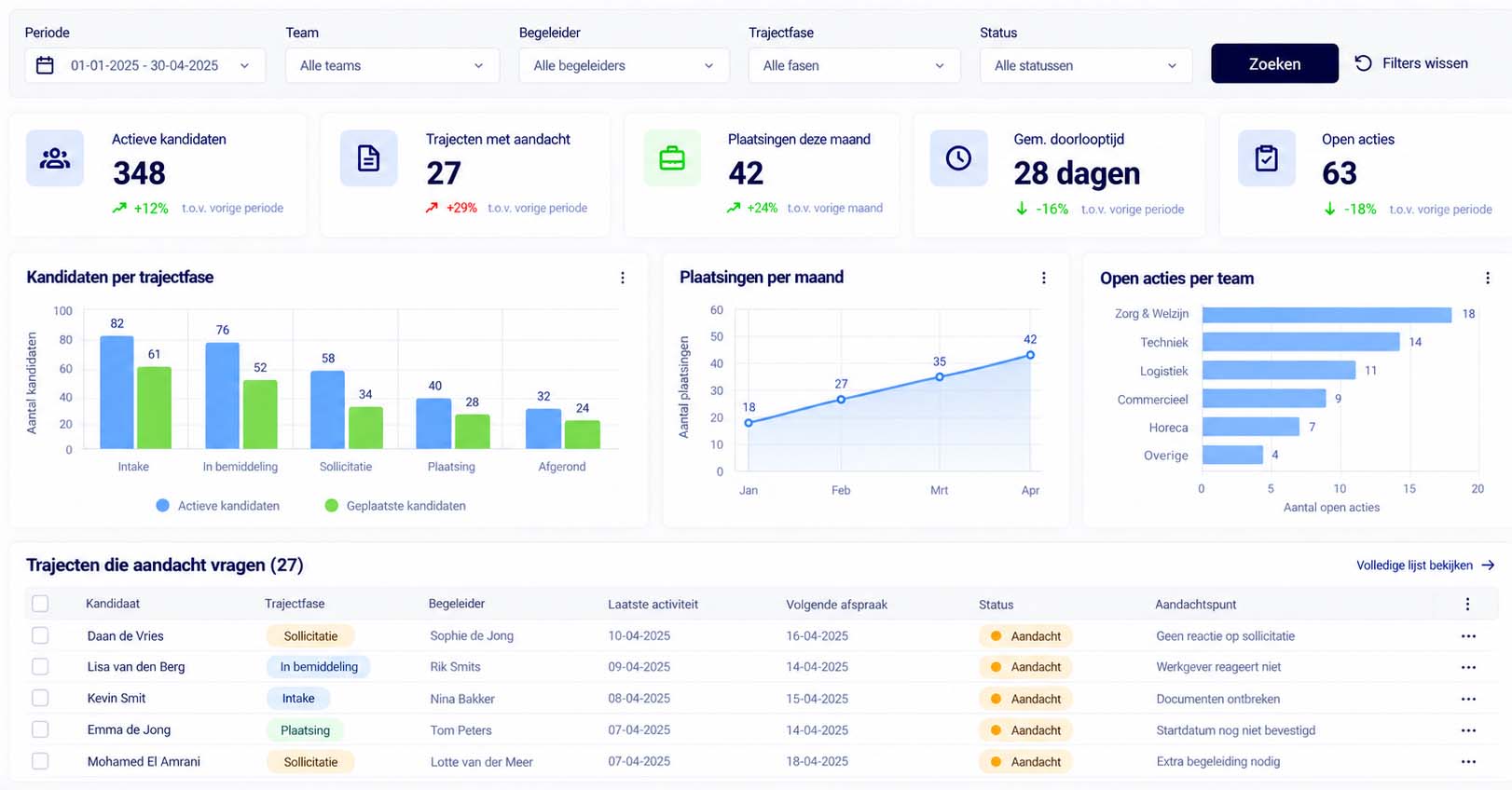
Task: Expand the Alle begeleiders dropdown
Action: [625, 65]
